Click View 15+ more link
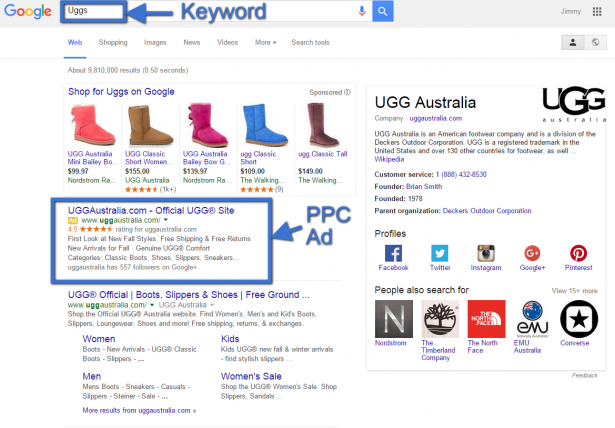Viewport: 615px width, 428px height. (x=575, y=291)
